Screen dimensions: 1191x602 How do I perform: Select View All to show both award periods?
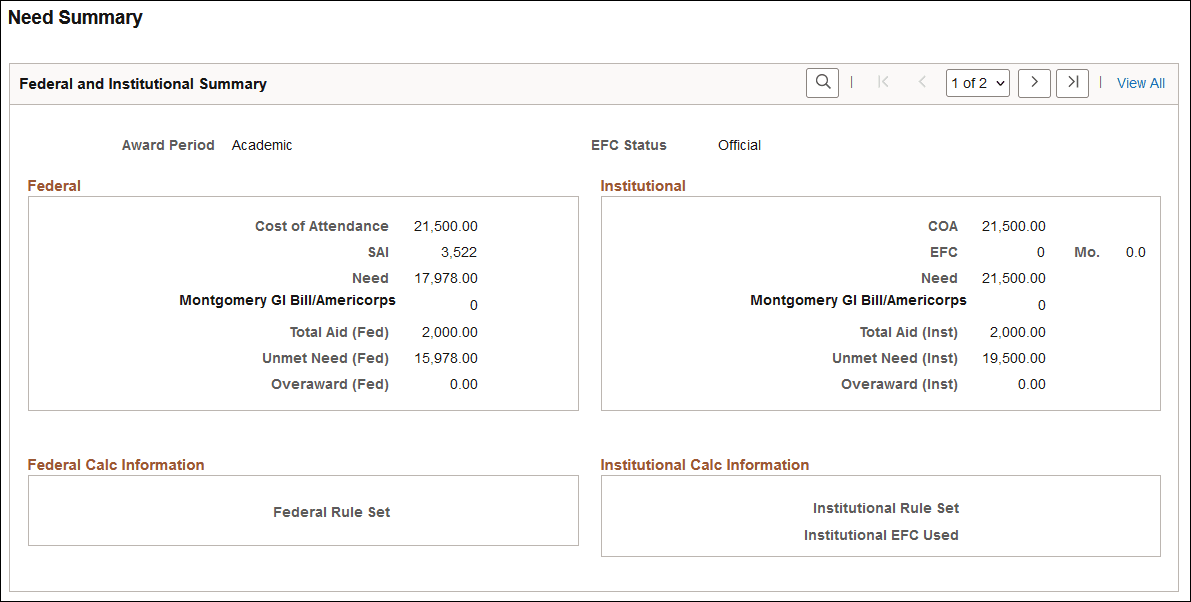click(1141, 83)
